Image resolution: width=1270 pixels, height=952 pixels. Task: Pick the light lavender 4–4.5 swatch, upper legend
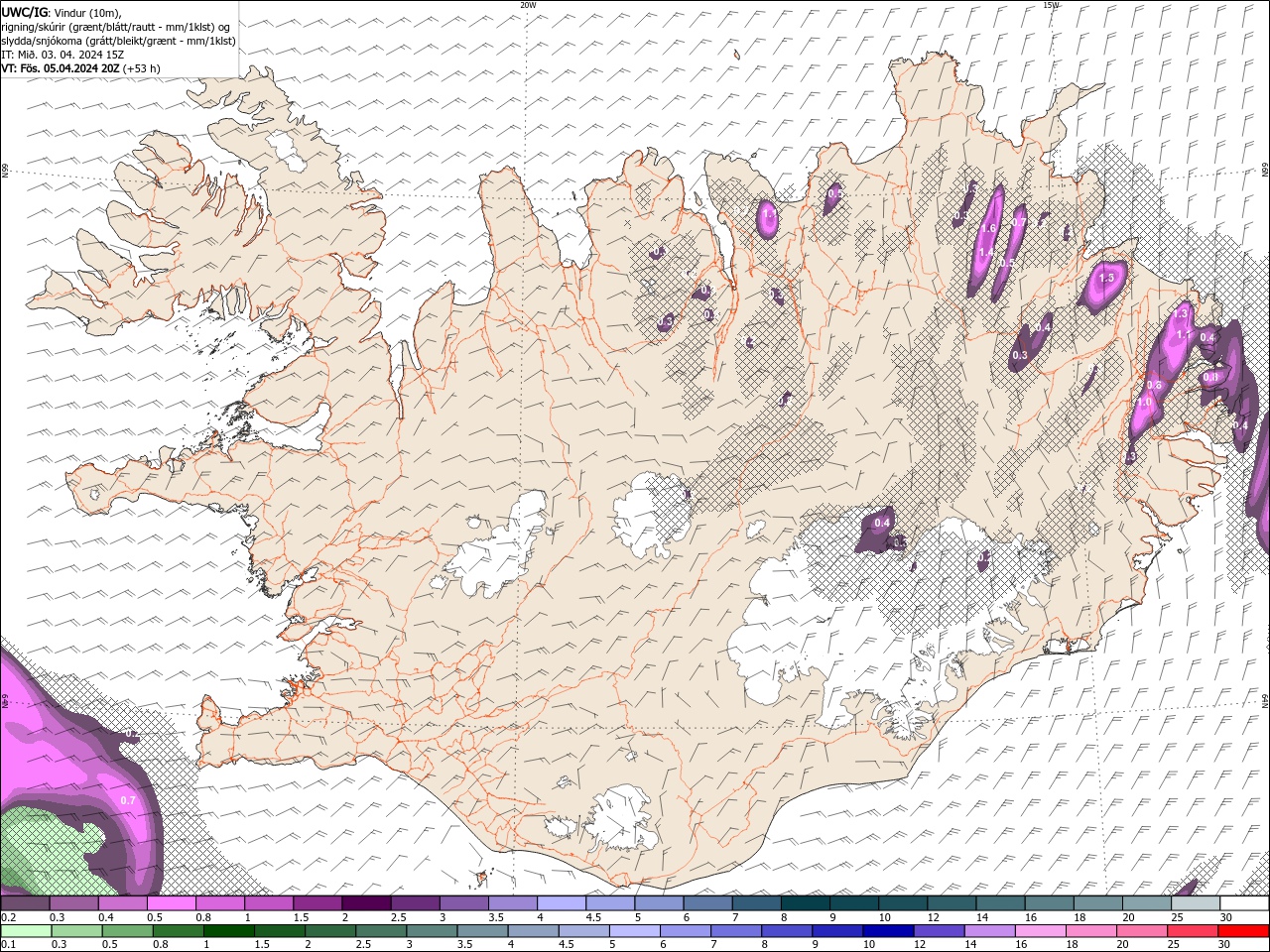point(562,903)
